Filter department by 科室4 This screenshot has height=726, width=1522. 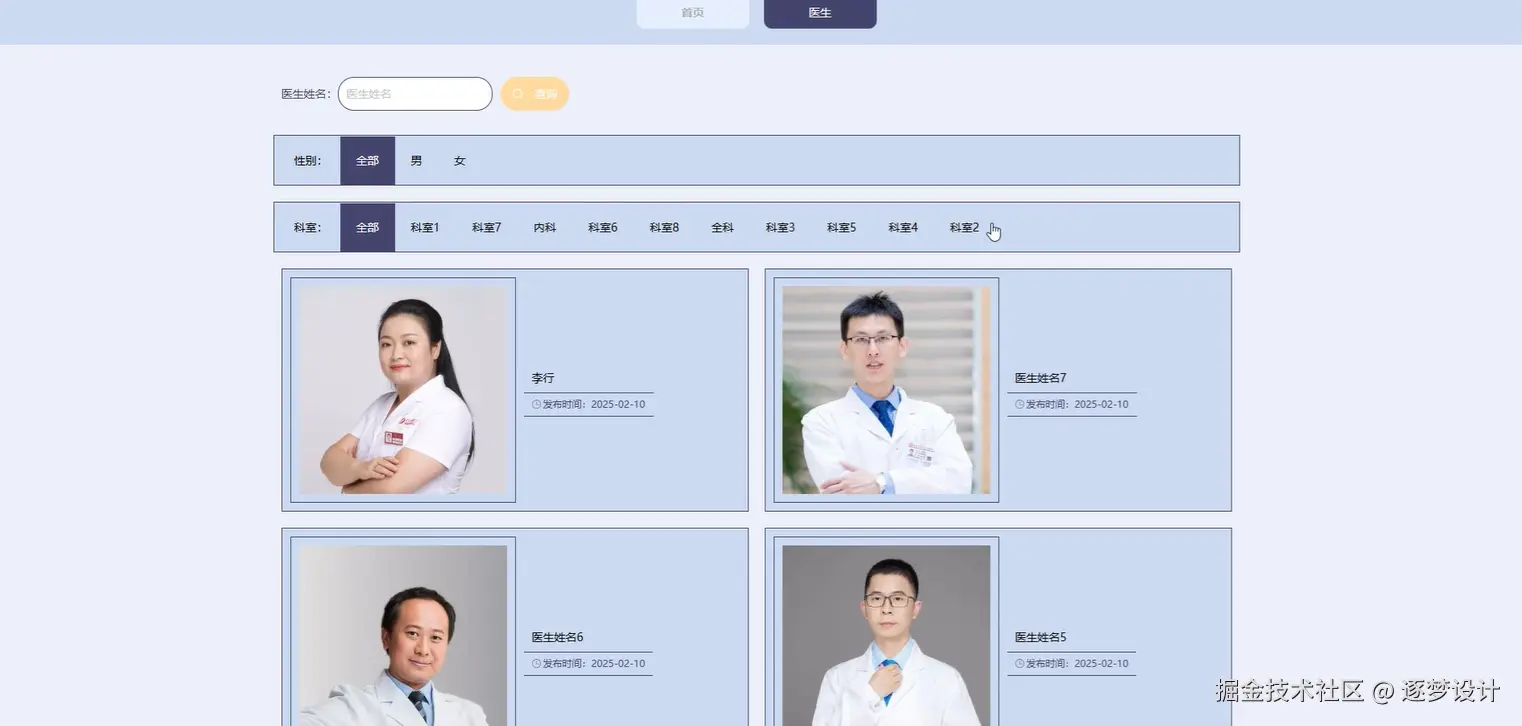tap(903, 228)
